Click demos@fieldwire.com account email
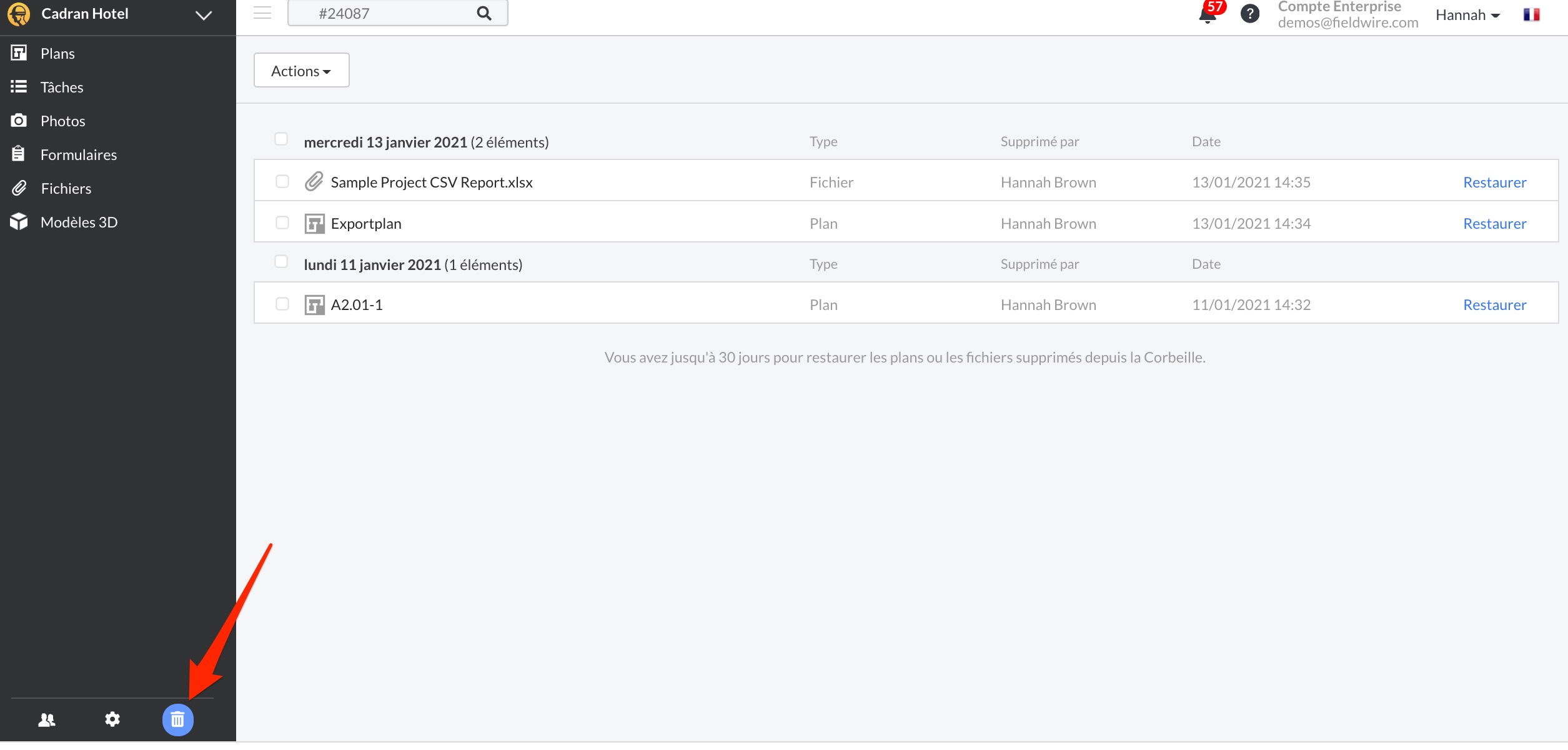This screenshot has height=750, width=1568. click(1347, 22)
